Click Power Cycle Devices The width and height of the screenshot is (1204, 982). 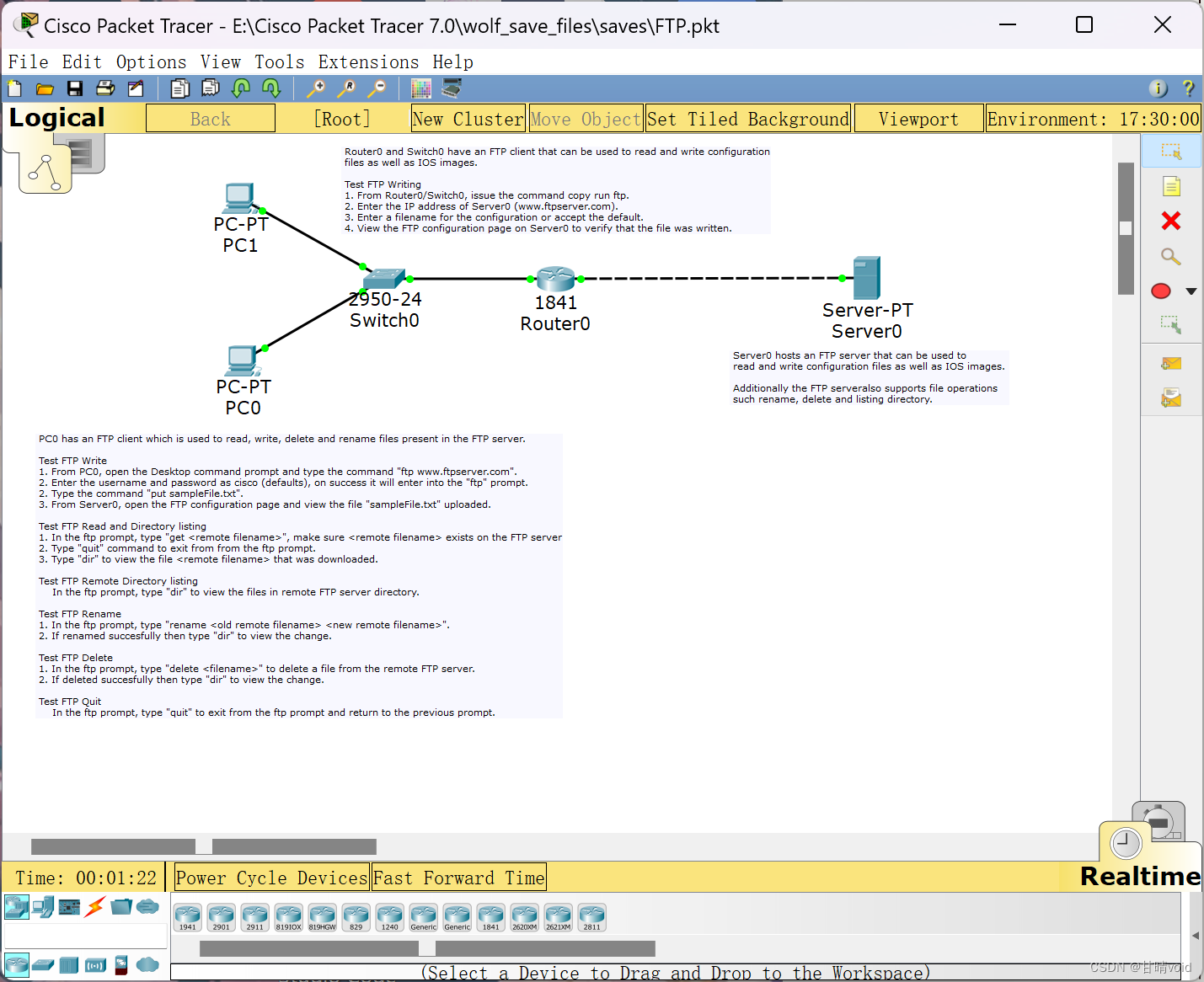271,878
